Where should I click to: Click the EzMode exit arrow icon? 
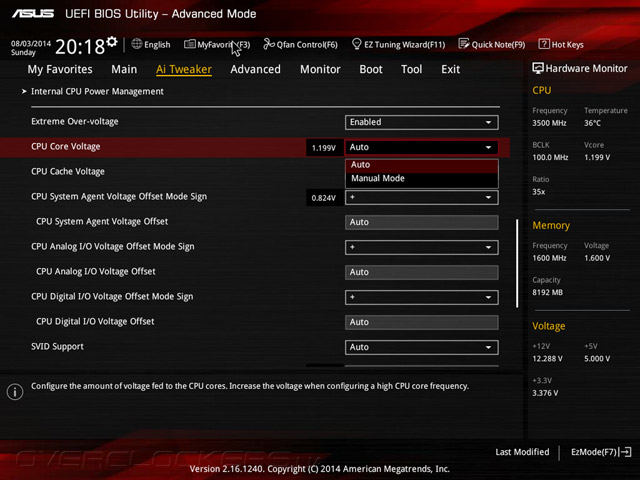[625, 452]
